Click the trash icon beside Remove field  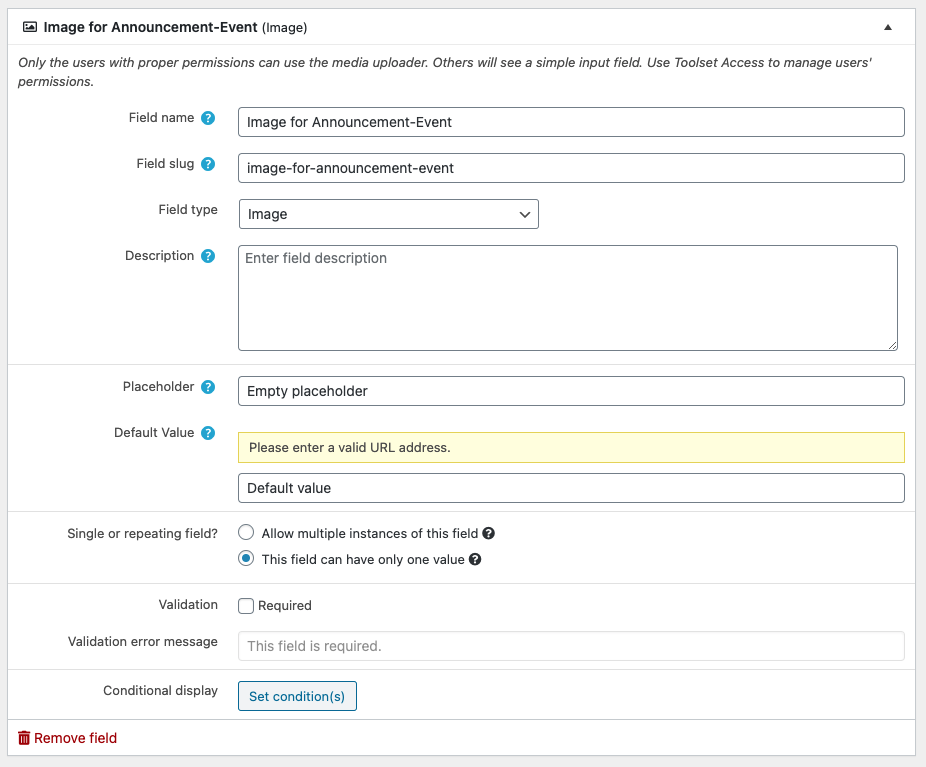tap(24, 738)
